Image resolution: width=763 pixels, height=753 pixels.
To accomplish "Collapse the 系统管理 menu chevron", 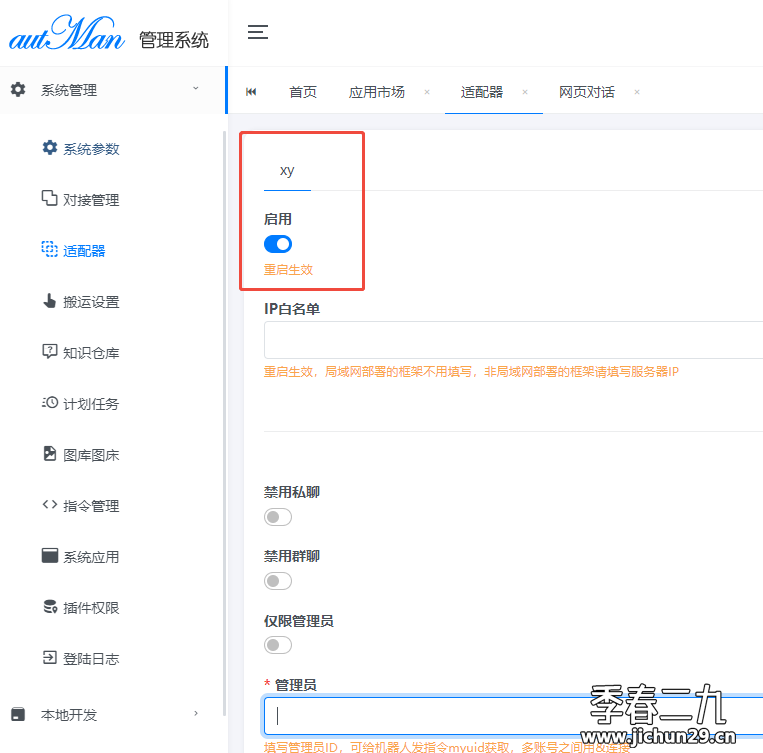I will 196,89.
